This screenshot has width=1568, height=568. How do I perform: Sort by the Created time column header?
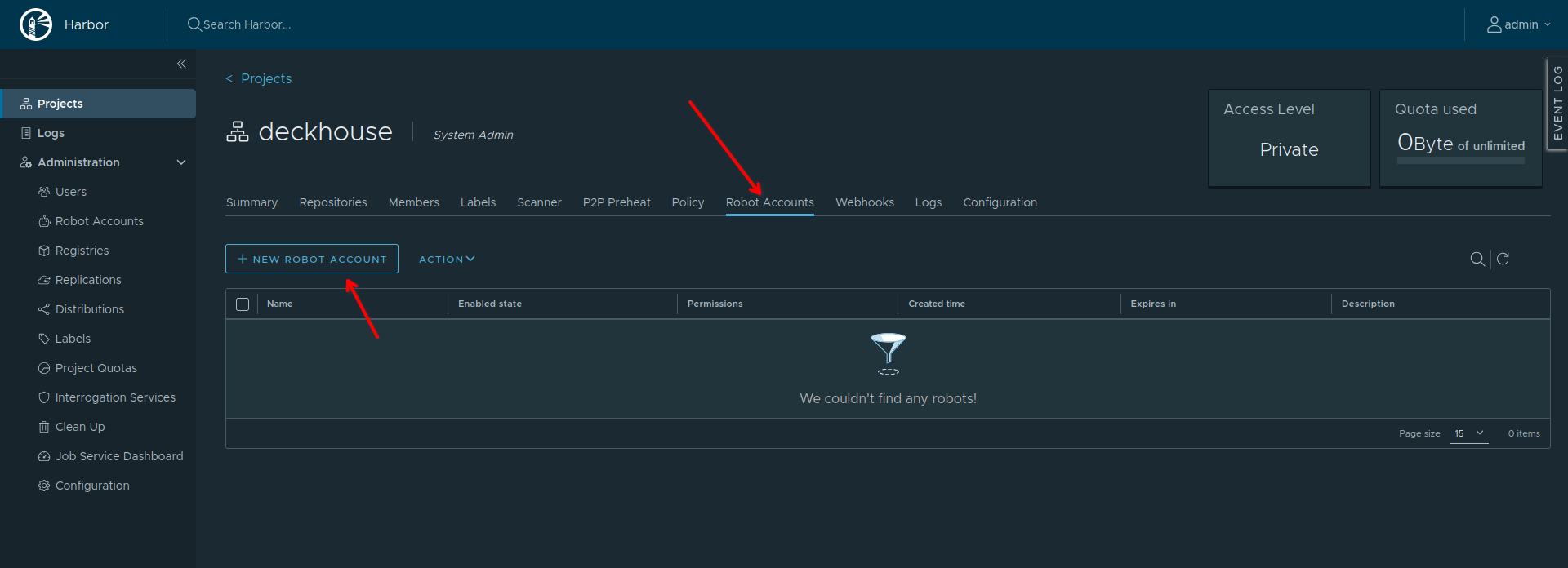pyautogui.click(x=937, y=304)
